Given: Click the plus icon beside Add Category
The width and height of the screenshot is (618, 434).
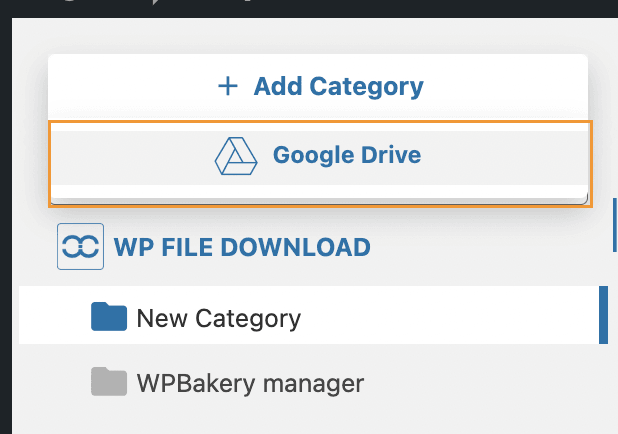Looking at the screenshot, I should (228, 87).
